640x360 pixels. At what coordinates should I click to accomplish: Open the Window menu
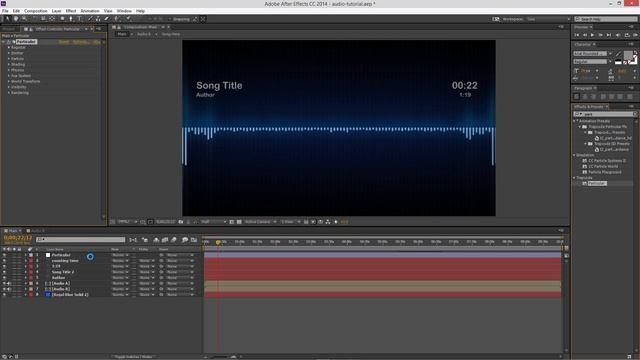point(124,11)
